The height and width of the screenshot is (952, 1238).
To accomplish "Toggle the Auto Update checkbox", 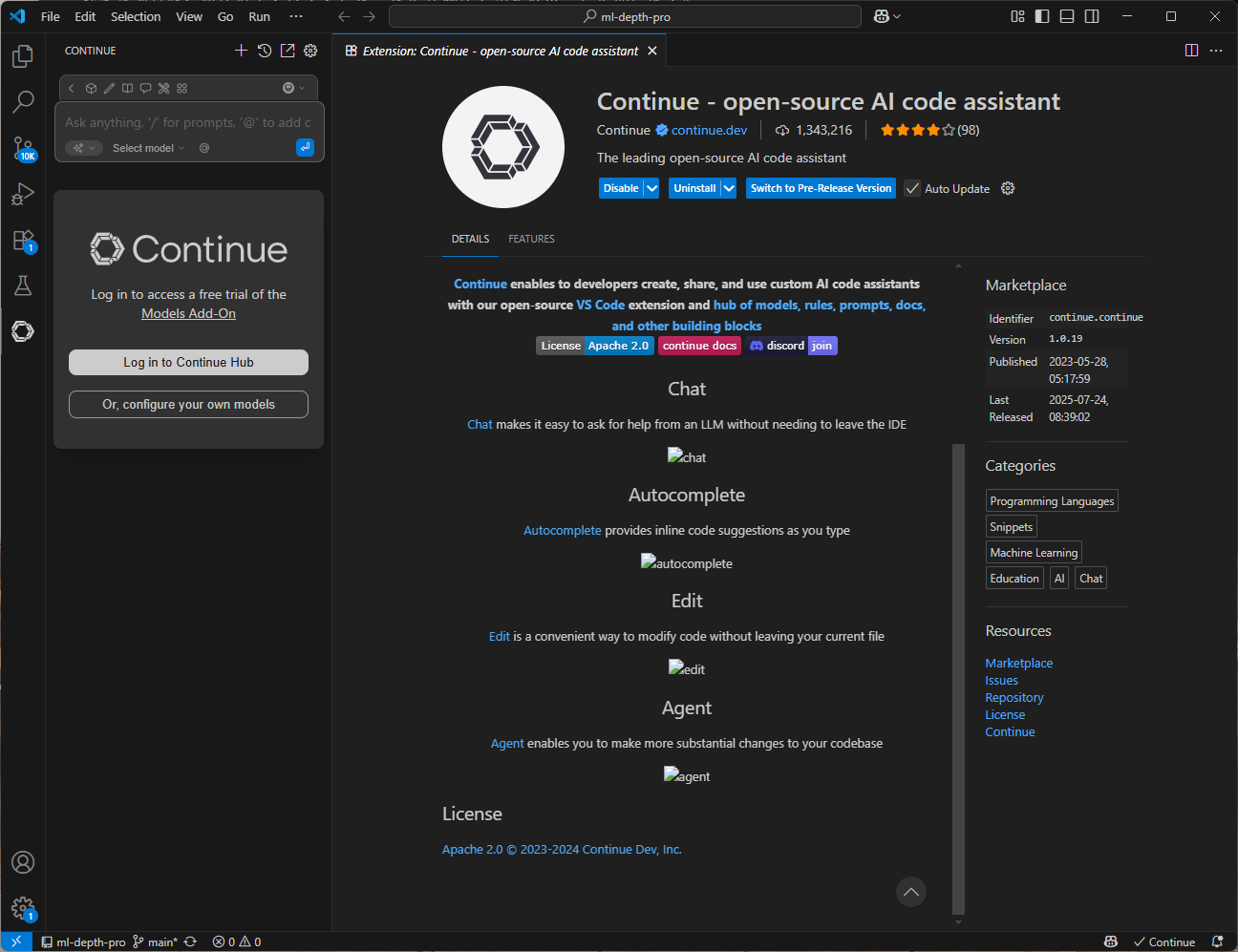I will 912,188.
